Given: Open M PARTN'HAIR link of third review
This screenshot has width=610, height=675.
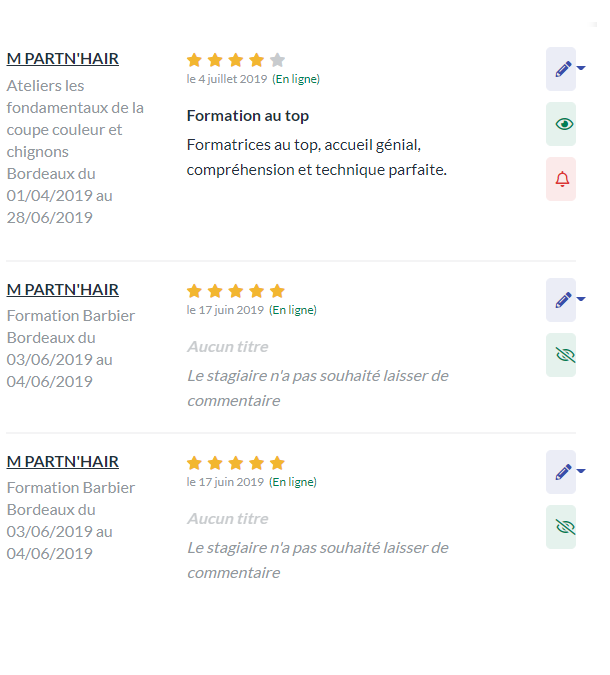Looking at the screenshot, I should [x=62, y=461].
